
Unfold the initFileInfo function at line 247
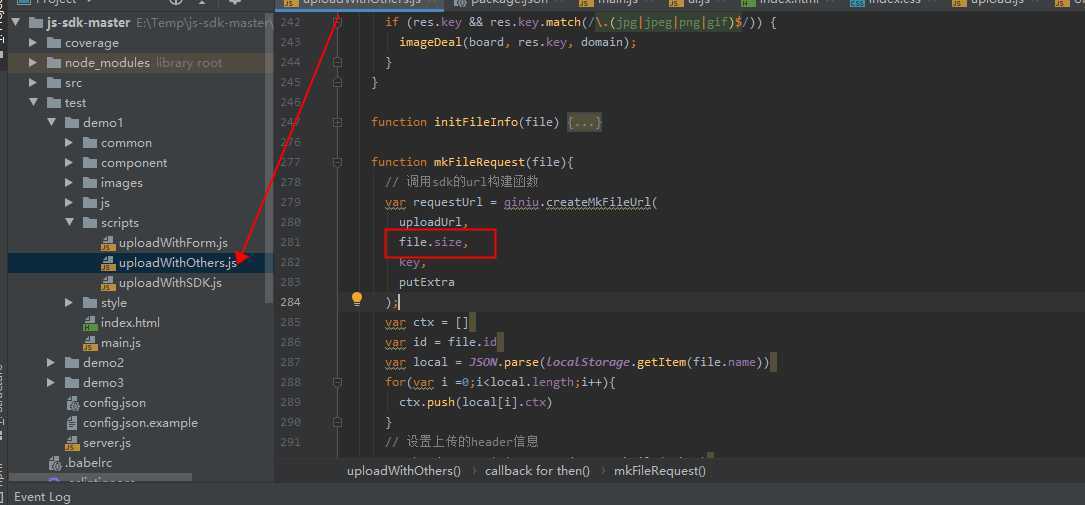(x=337, y=122)
